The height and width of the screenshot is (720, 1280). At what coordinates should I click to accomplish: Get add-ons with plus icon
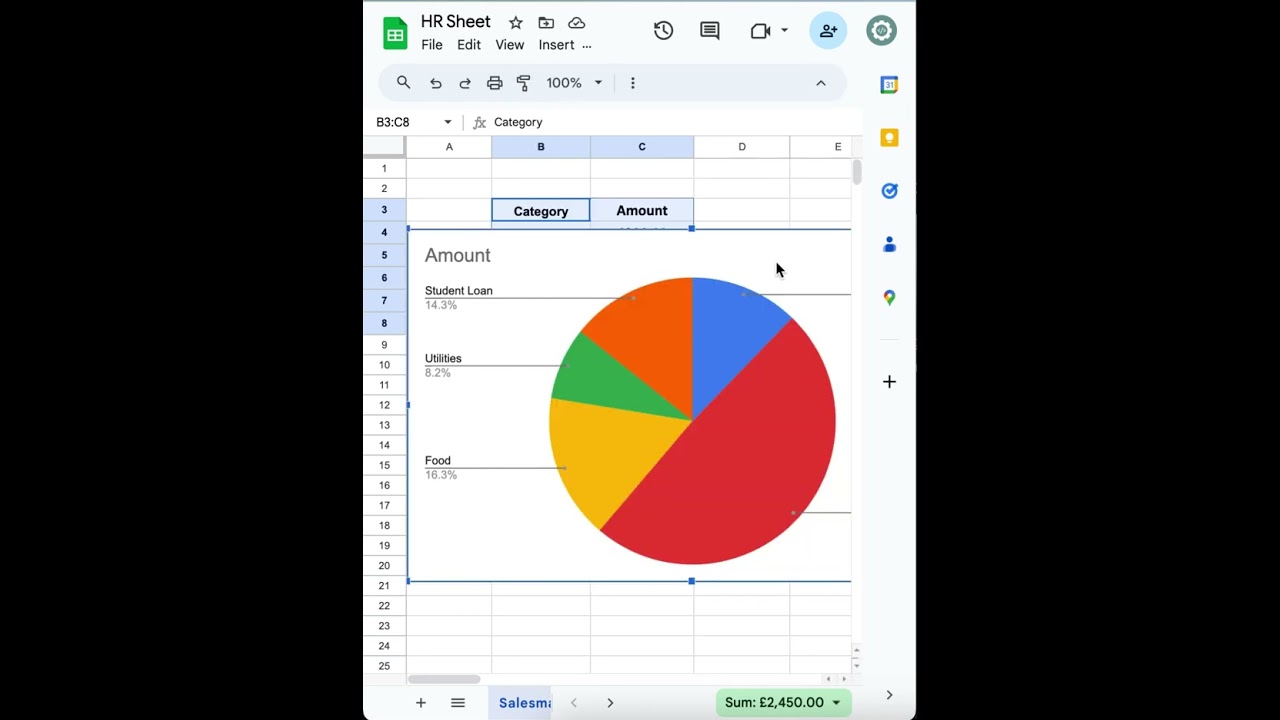[889, 381]
